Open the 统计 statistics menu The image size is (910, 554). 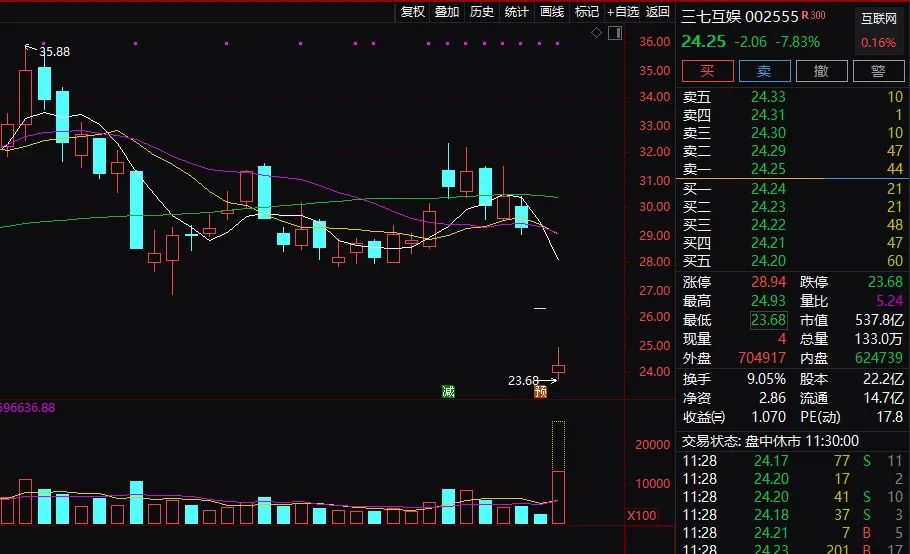516,12
